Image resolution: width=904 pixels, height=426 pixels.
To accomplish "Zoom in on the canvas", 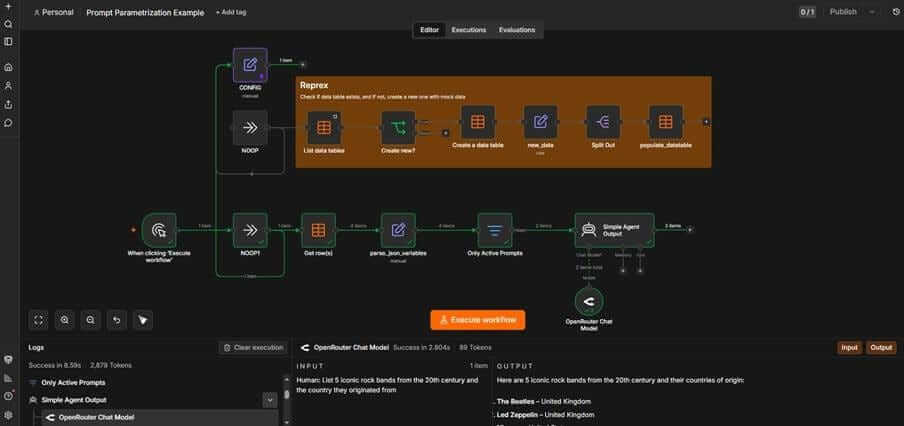I will pos(65,320).
